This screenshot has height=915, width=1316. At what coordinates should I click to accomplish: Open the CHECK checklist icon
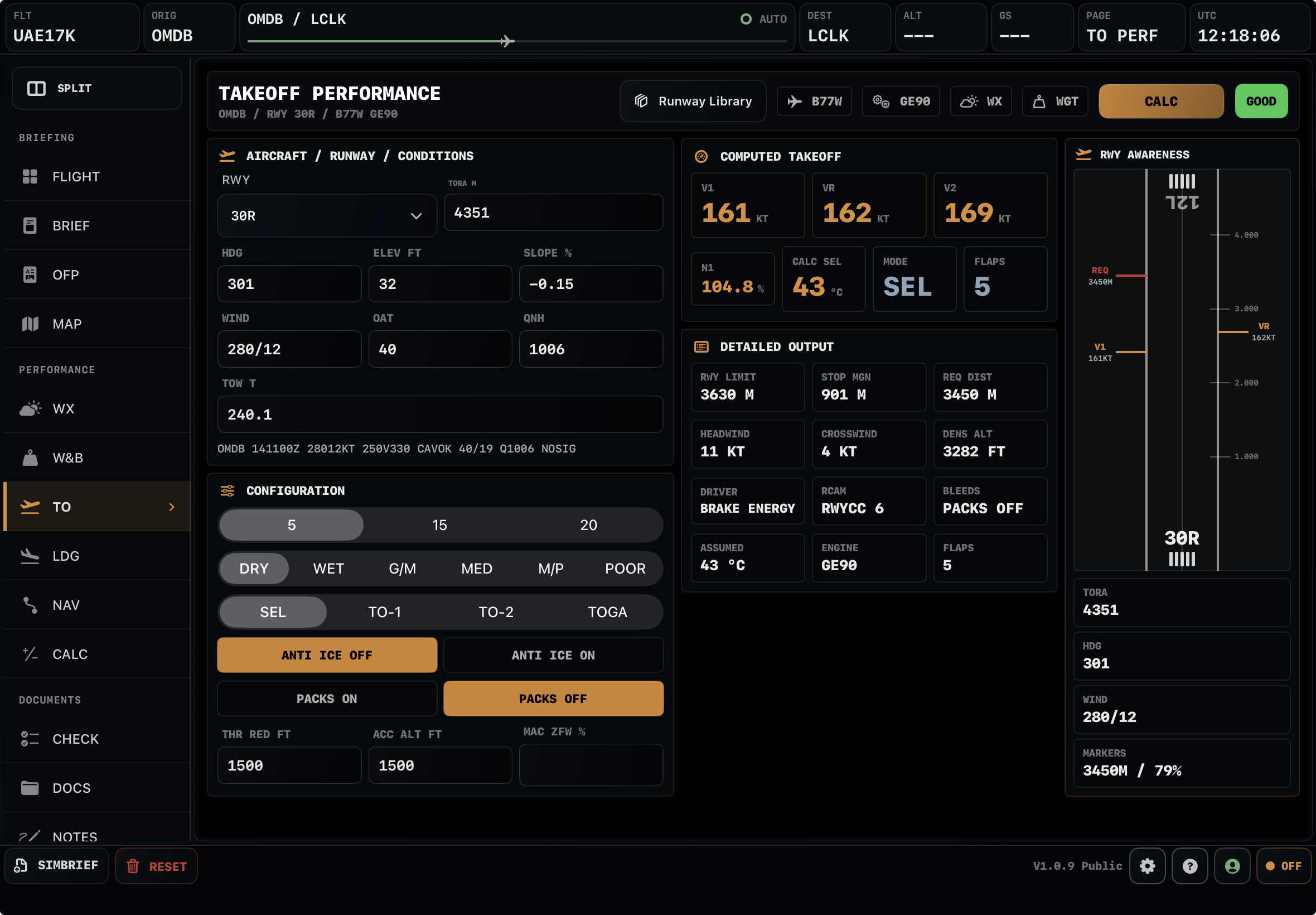(30, 739)
